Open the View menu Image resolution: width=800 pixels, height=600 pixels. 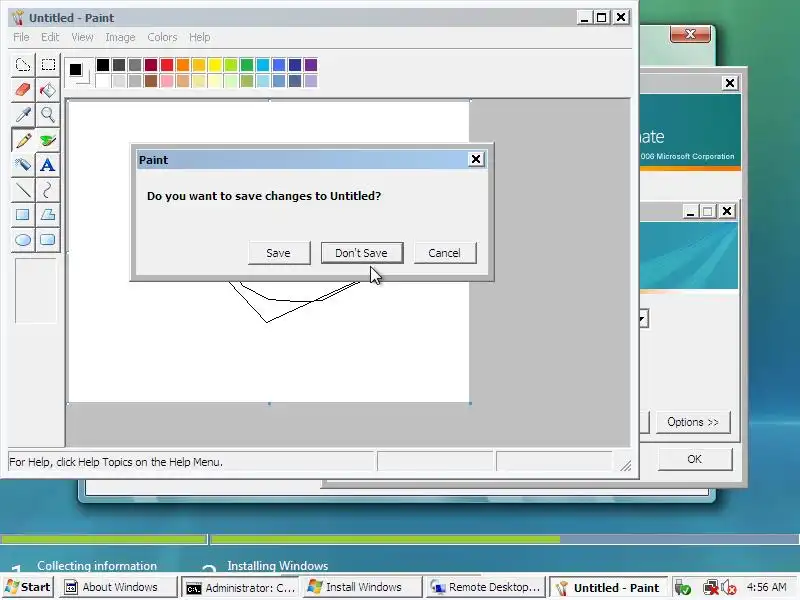coord(82,37)
